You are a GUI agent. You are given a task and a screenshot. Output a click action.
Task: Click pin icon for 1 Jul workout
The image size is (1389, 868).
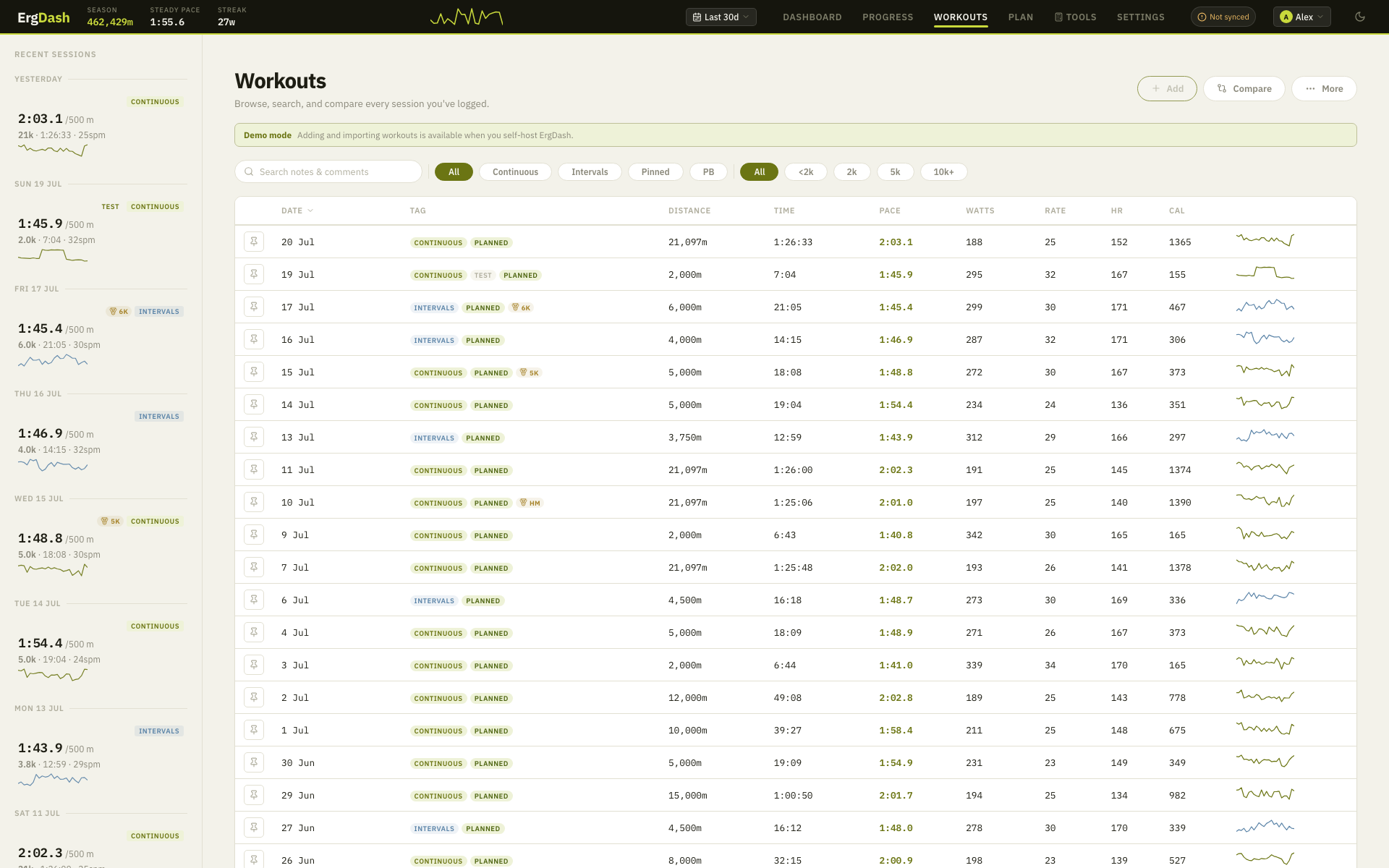pos(254,730)
